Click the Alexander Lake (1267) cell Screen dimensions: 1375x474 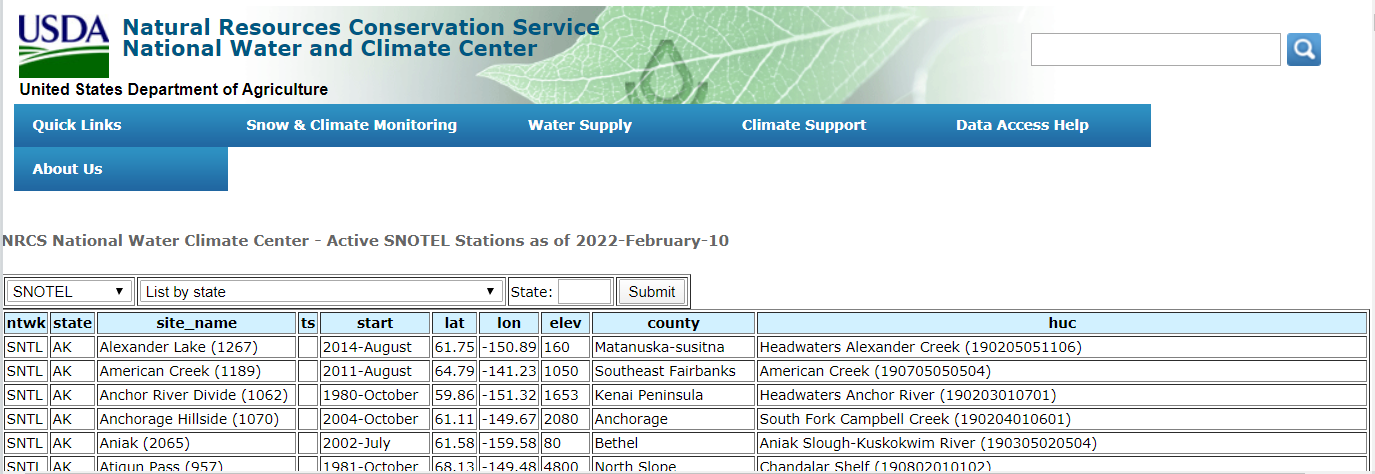[x=179, y=347]
